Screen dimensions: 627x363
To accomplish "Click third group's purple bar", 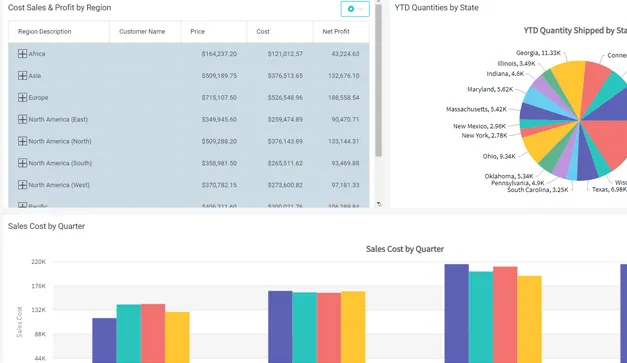I will [x=457, y=313].
